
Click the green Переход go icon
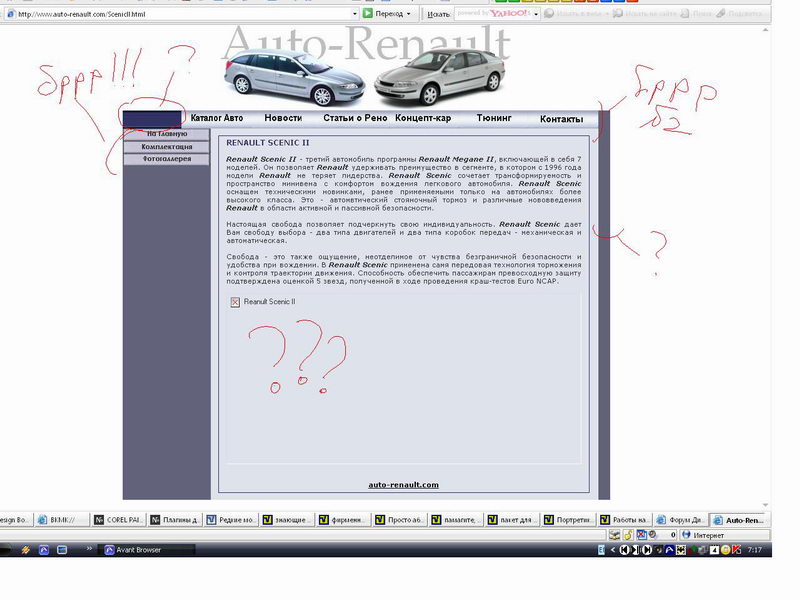(x=367, y=13)
